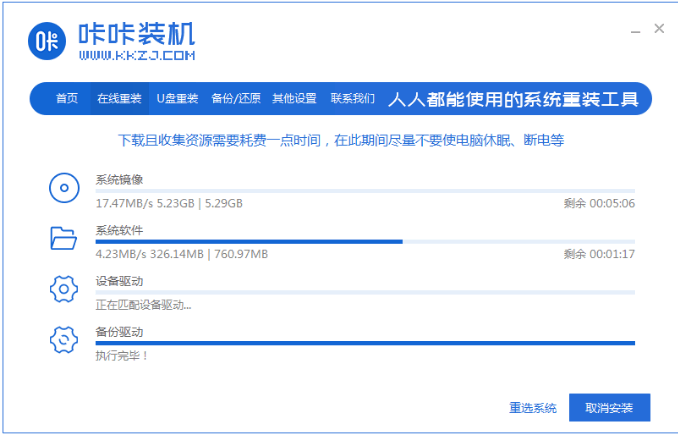Click the 剩余 00:05:06 remaining time
Viewport: 678px width, 436px height.
pyautogui.click(x=599, y=203)
